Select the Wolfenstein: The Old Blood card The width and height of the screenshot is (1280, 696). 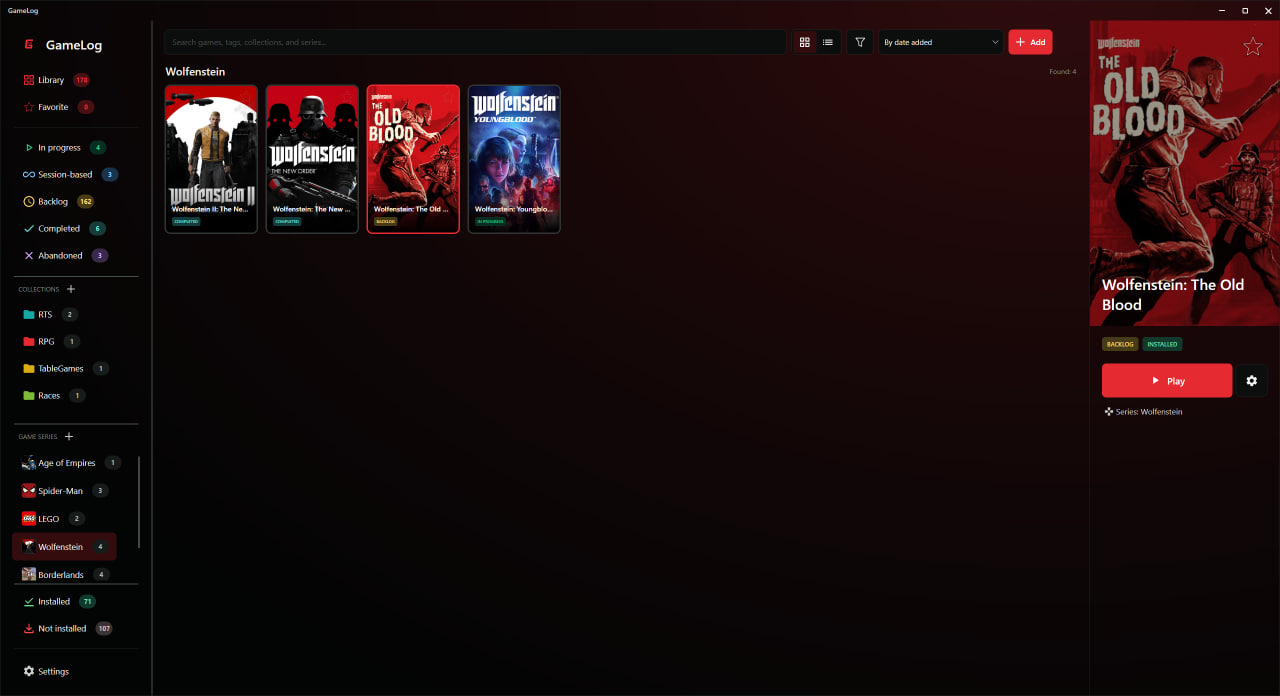click(413, 159)
